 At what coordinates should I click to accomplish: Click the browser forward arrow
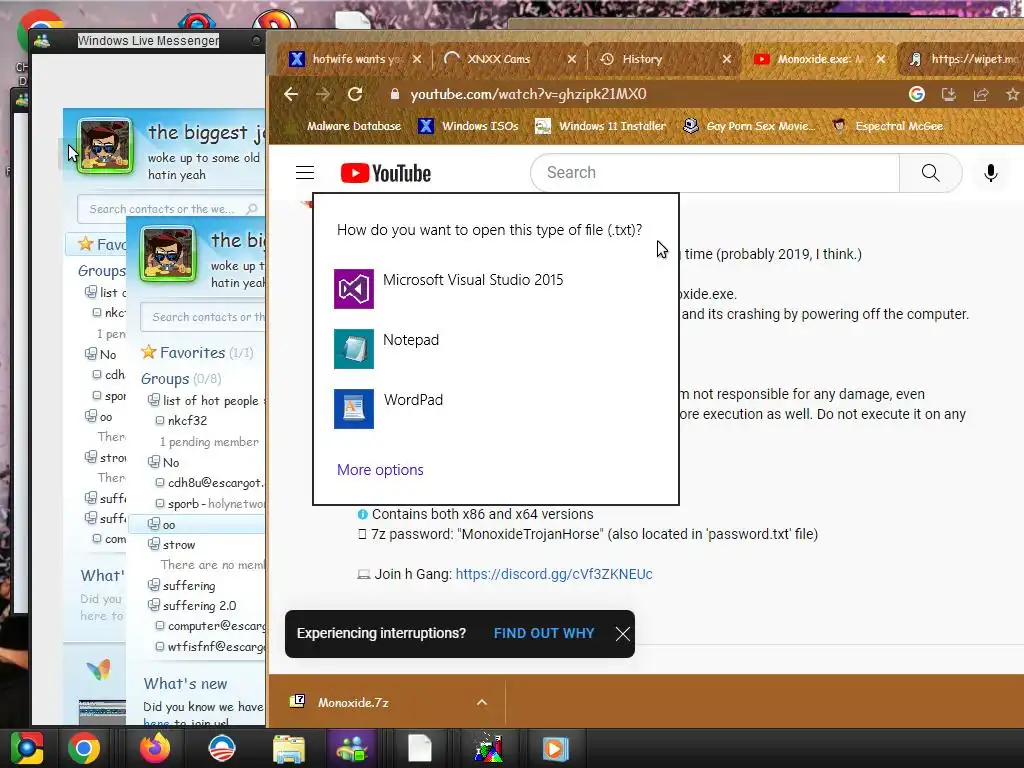click(323, 94)
